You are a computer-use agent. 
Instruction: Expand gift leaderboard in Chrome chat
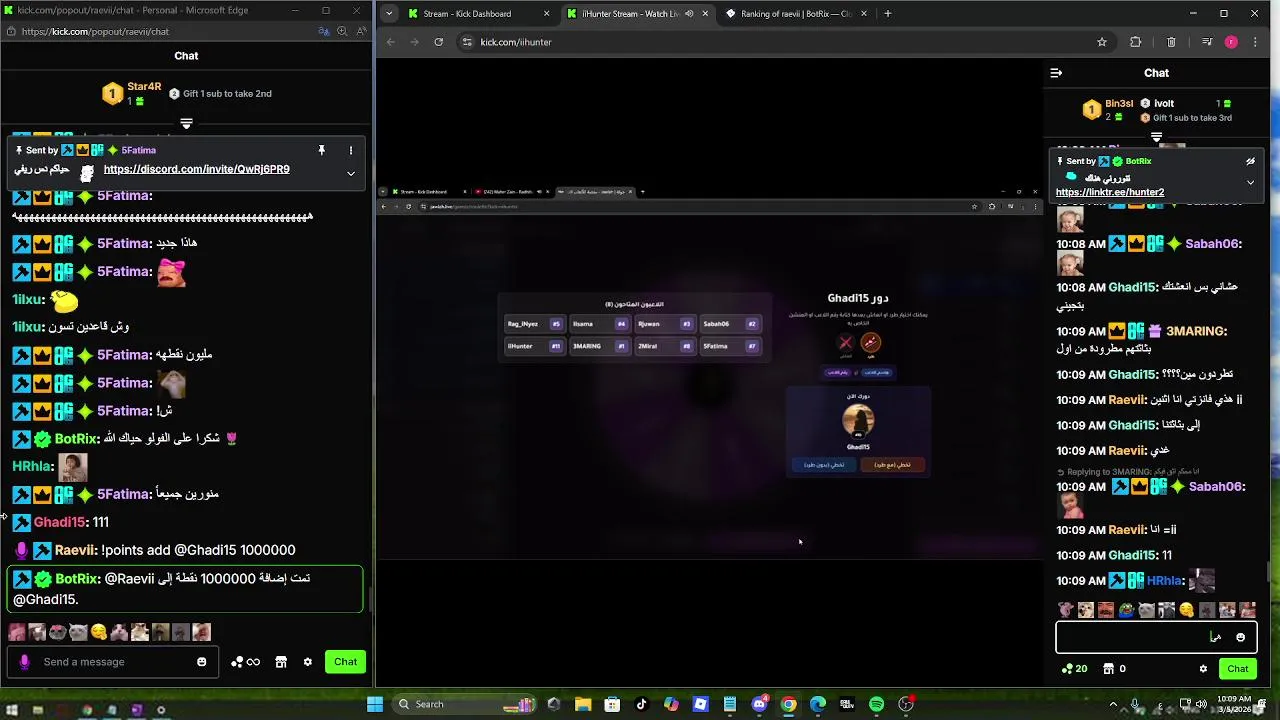click(x=1156, y=136)
